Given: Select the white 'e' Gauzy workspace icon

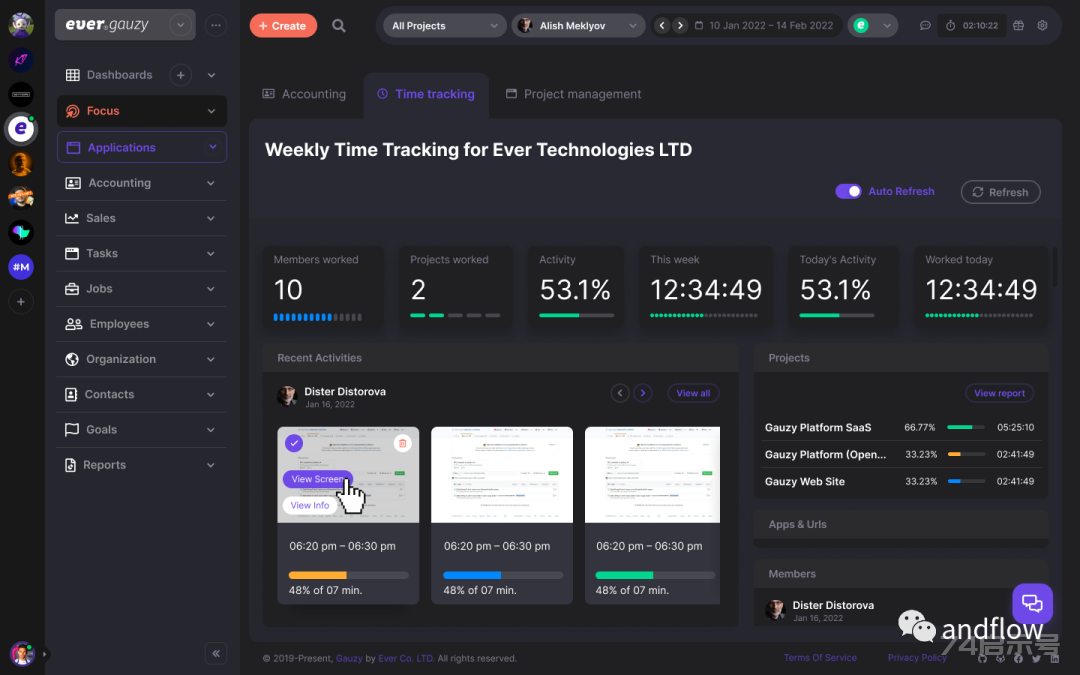Looking at the screenshot, I should (x=21, y=129).
